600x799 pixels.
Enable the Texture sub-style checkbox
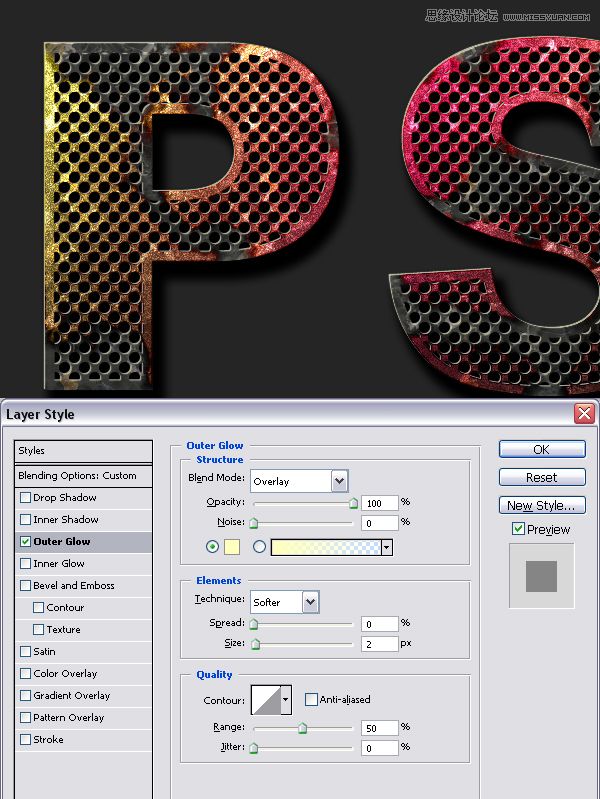[x=38, y=629]
